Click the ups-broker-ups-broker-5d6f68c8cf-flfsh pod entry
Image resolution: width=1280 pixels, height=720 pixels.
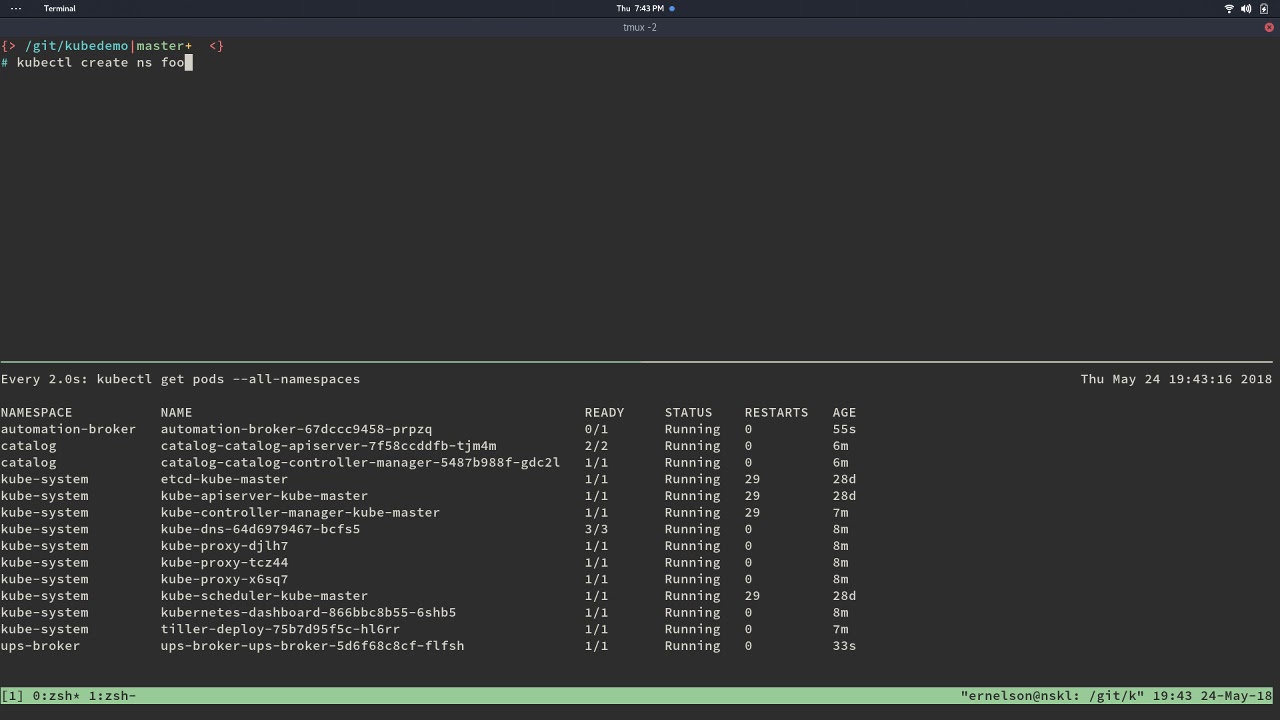pos(312,646)
